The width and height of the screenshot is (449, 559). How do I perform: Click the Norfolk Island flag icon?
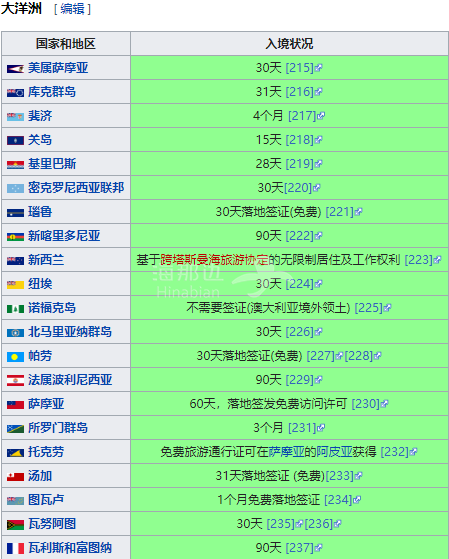click(15, 309)
